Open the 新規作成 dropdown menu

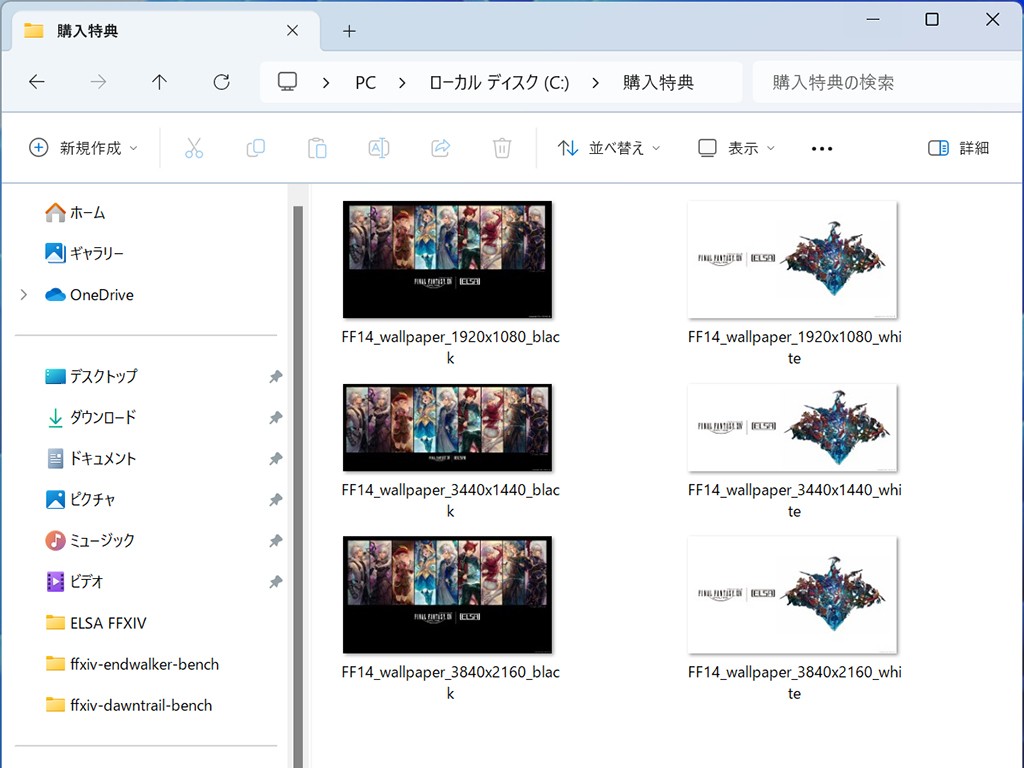(83, 148)
